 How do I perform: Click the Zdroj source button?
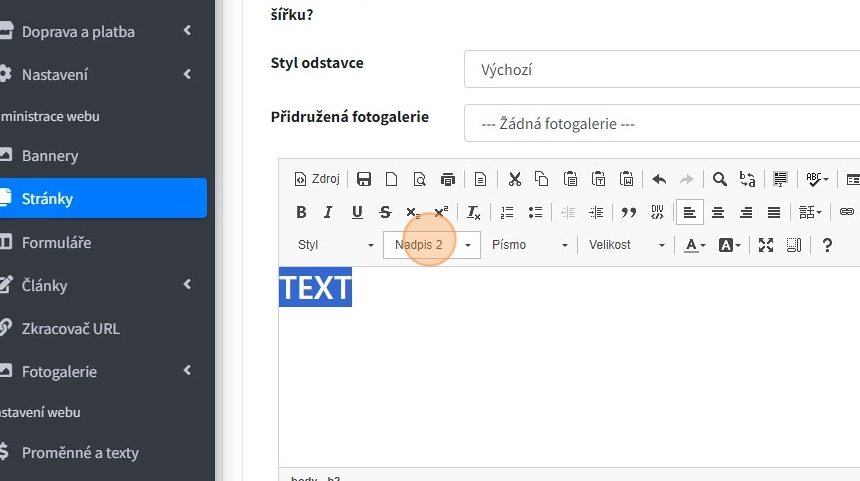click(x=317, y=180)
